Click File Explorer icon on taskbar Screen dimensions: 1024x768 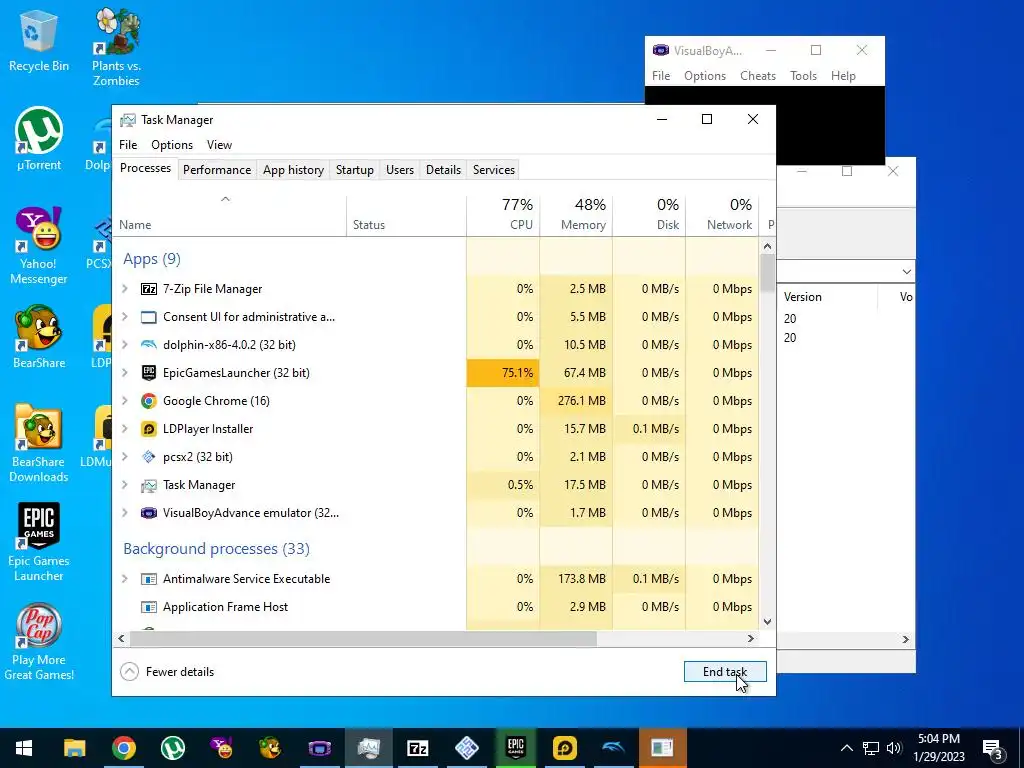pos(74,748)
